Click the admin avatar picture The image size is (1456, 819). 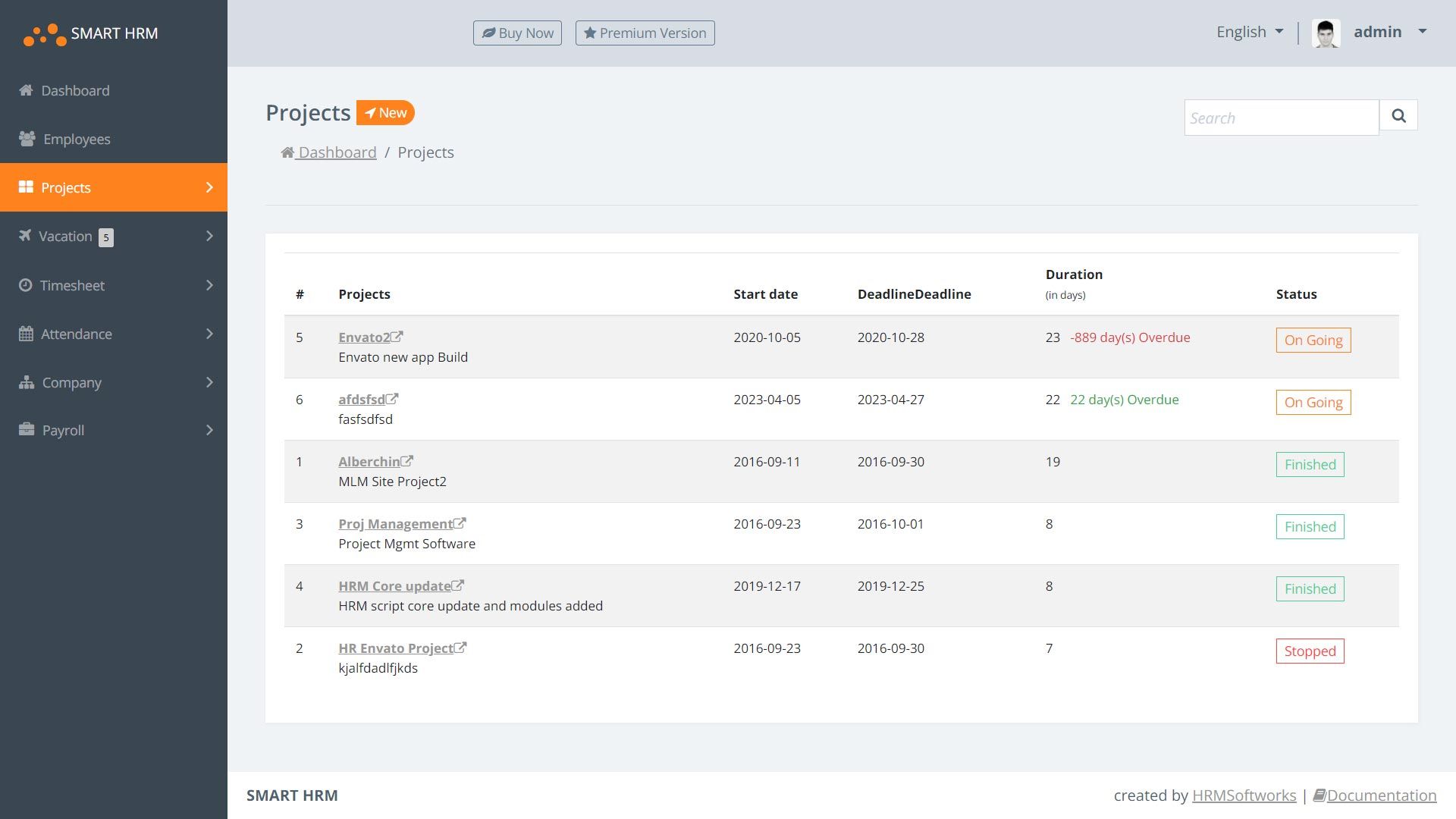click(x=1326, y=33)
